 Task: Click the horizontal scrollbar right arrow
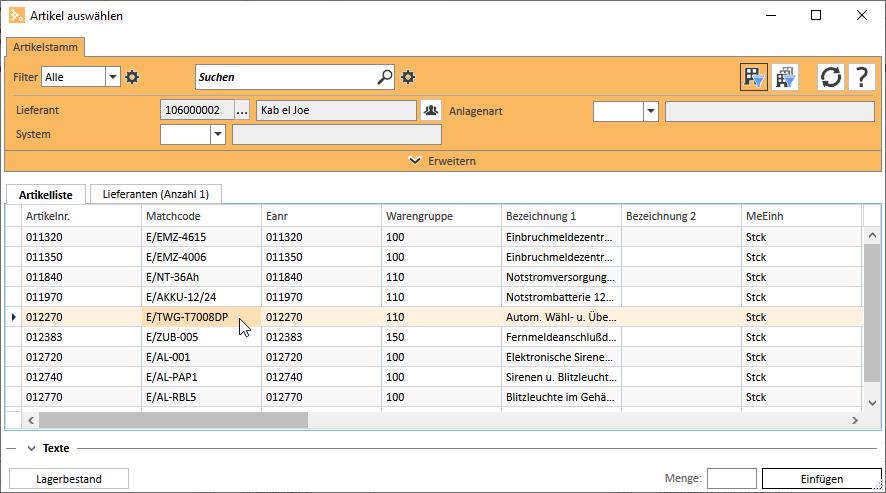[x=854, y=420]
